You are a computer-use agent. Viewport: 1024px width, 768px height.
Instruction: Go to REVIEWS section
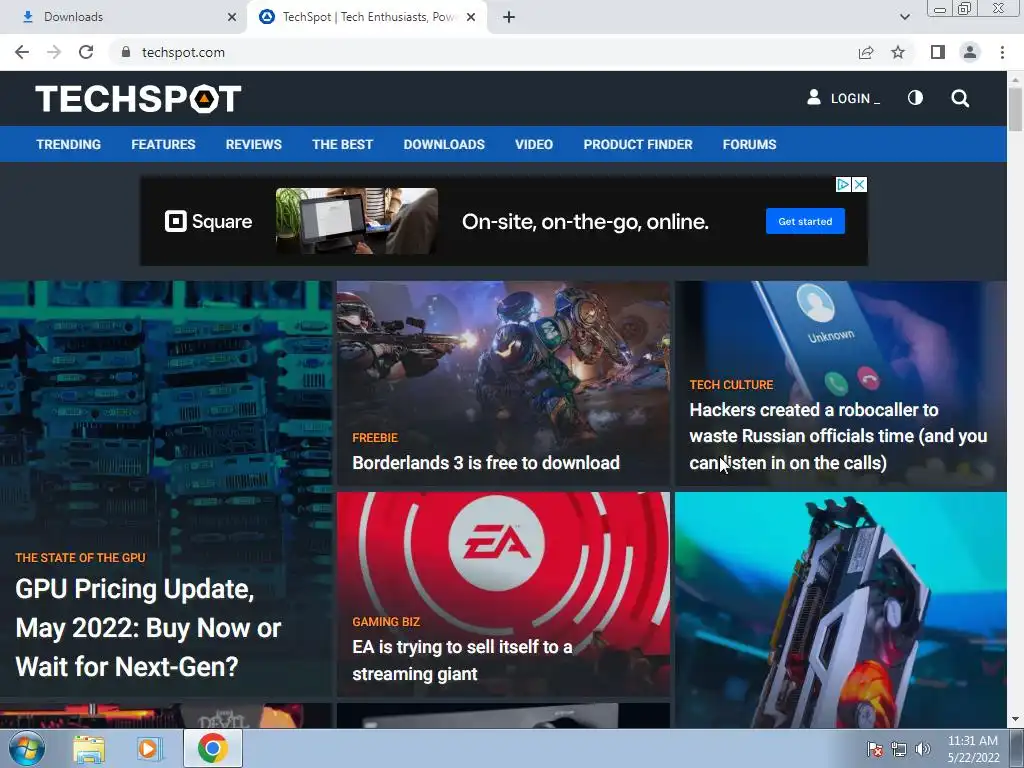pos(253,144)
